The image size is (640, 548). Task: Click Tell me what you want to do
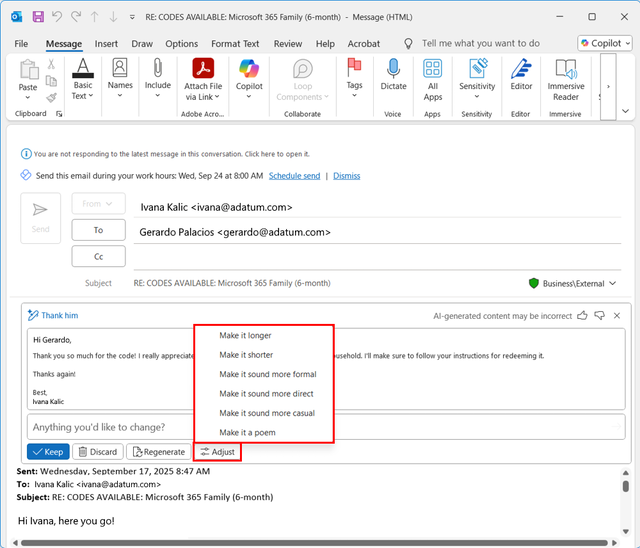pyautogui.click(x=480, y=43)
